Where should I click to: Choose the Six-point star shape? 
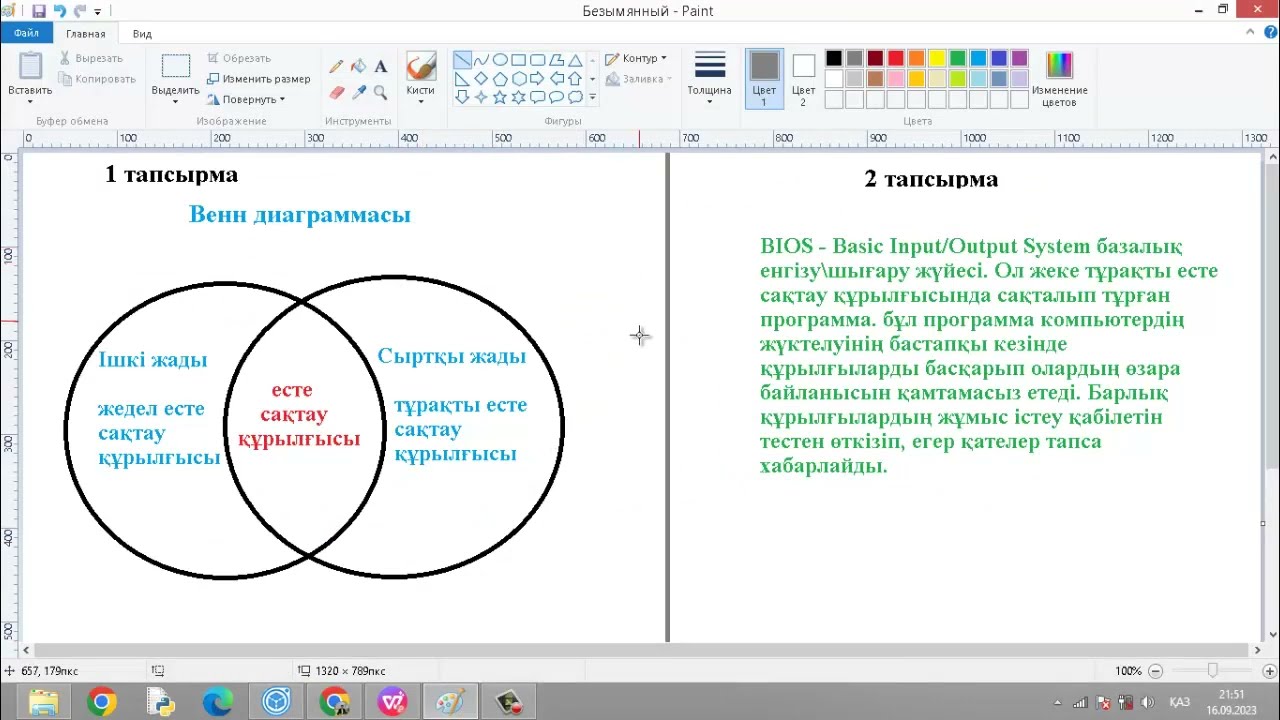519,98
